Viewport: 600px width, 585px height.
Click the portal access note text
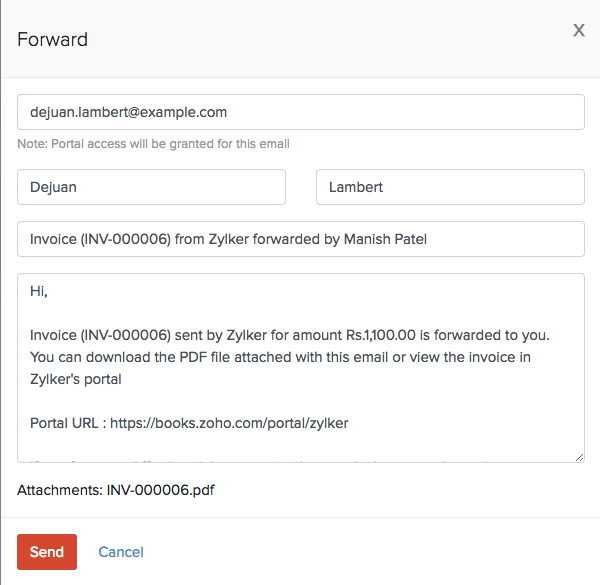[153, 144]
